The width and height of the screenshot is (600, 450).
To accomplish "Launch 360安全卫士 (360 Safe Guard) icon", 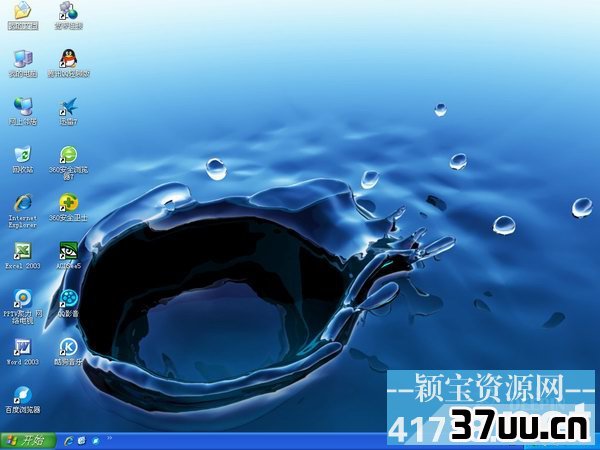I will [x=68, y=202].
